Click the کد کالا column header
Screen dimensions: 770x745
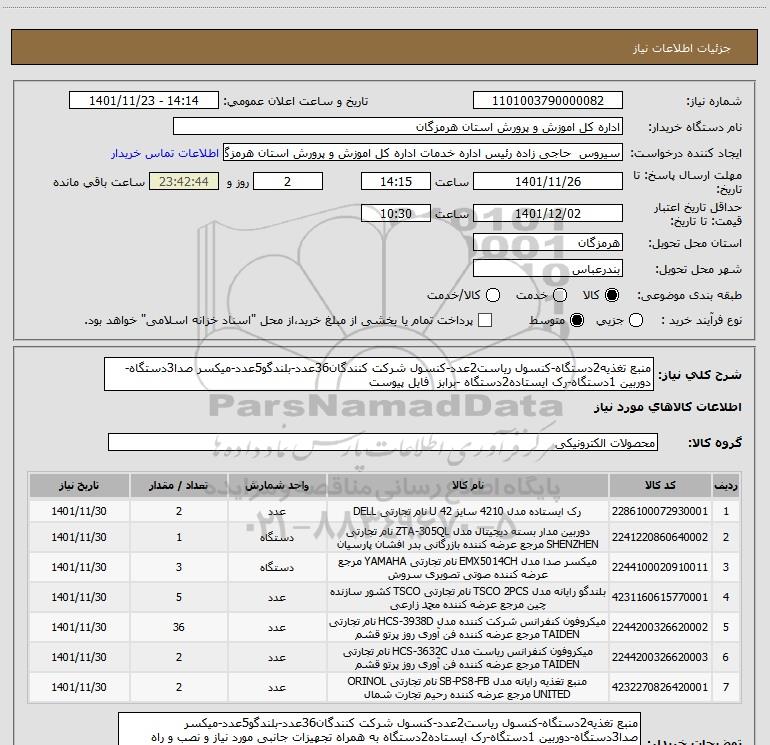[x=660, y=486]
